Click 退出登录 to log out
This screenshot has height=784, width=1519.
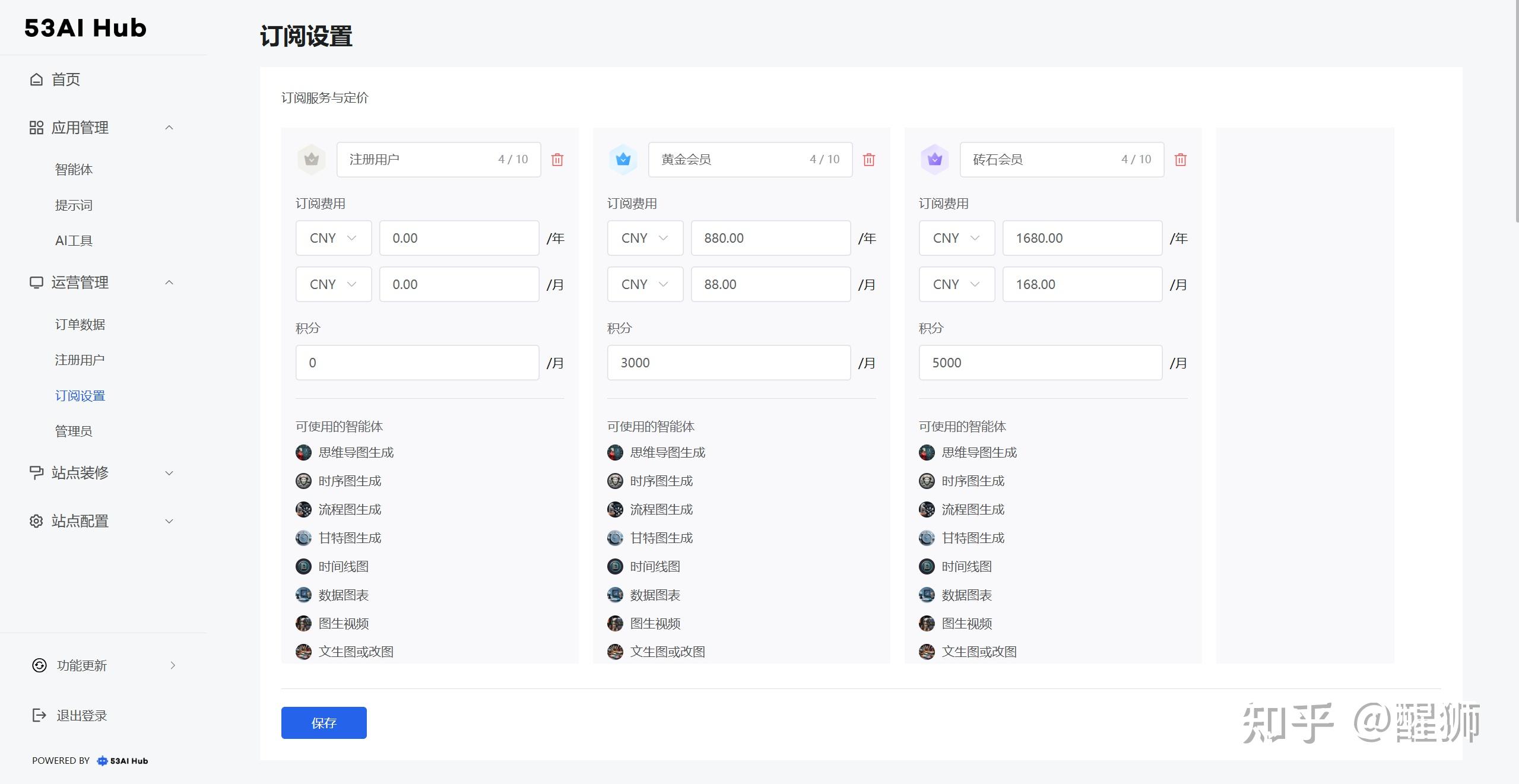(81, 716)
